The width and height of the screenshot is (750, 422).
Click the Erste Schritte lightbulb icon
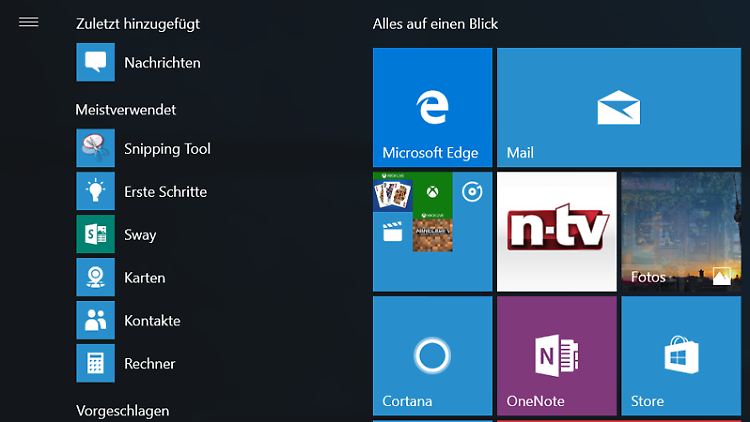point(96,191)
